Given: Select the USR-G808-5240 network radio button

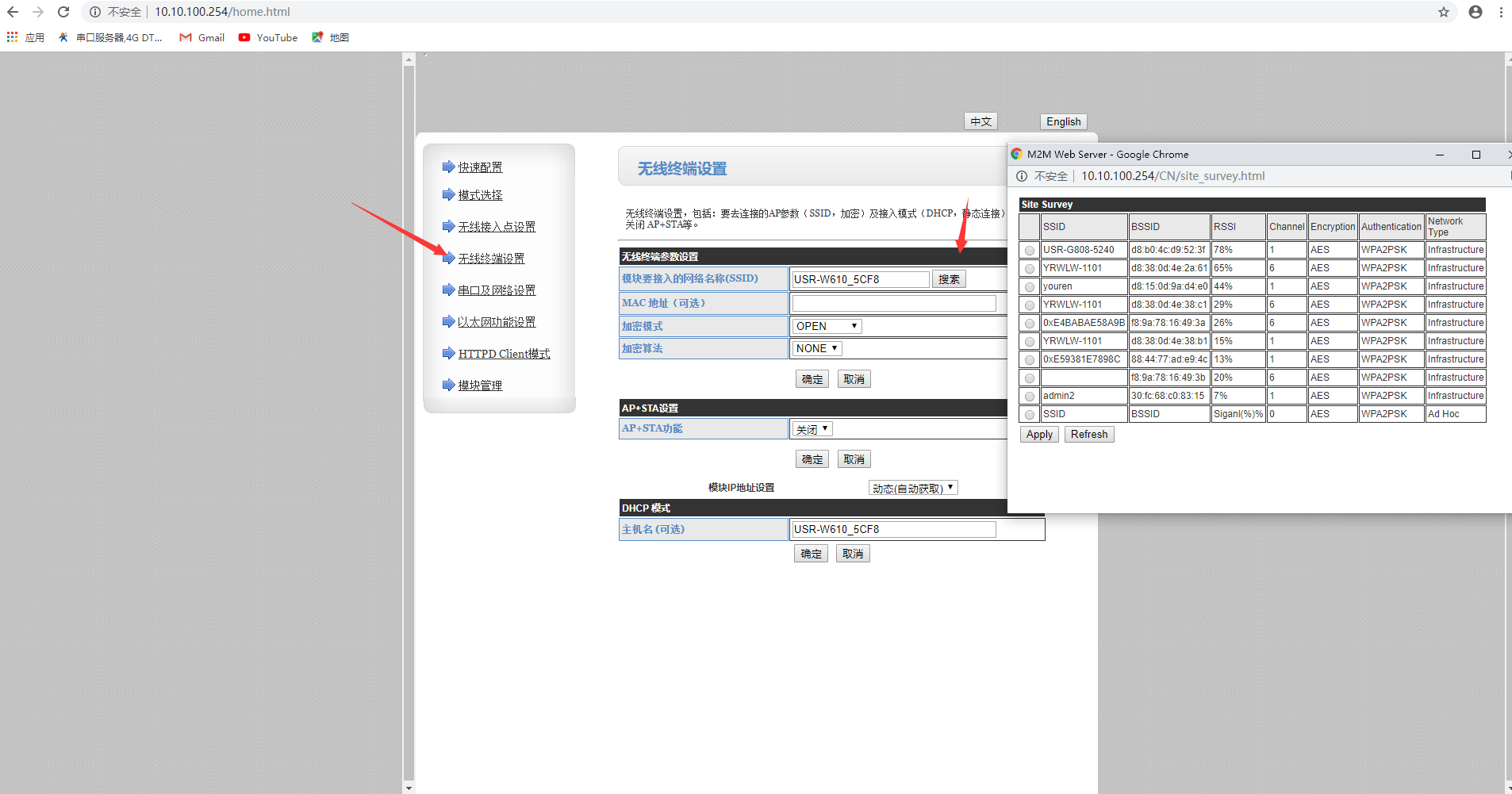Looking at the screenshot, I should coord(1030,251).
